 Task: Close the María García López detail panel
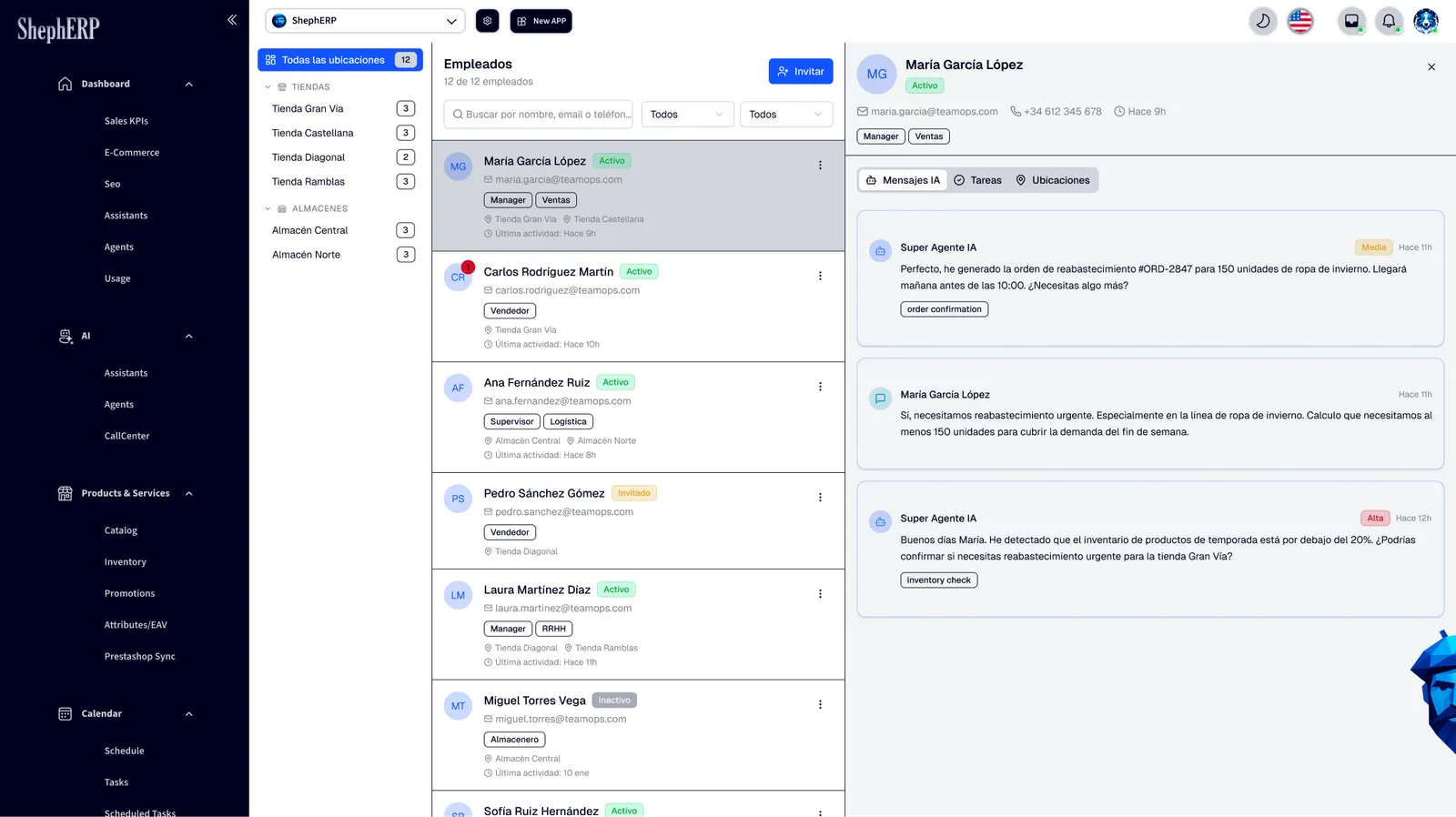[1431, 67]
